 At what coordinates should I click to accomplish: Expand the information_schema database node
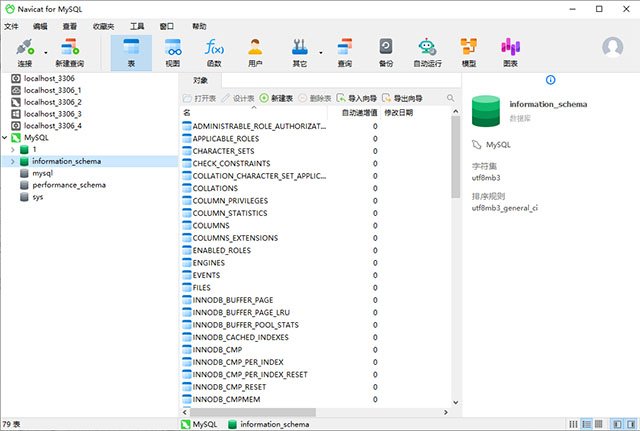(x=13, y=162)
